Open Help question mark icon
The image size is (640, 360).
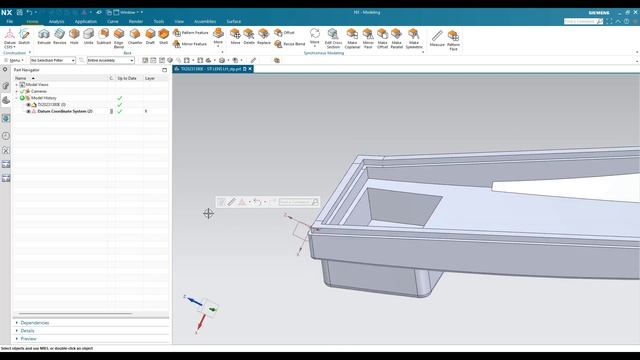[627, 21]
